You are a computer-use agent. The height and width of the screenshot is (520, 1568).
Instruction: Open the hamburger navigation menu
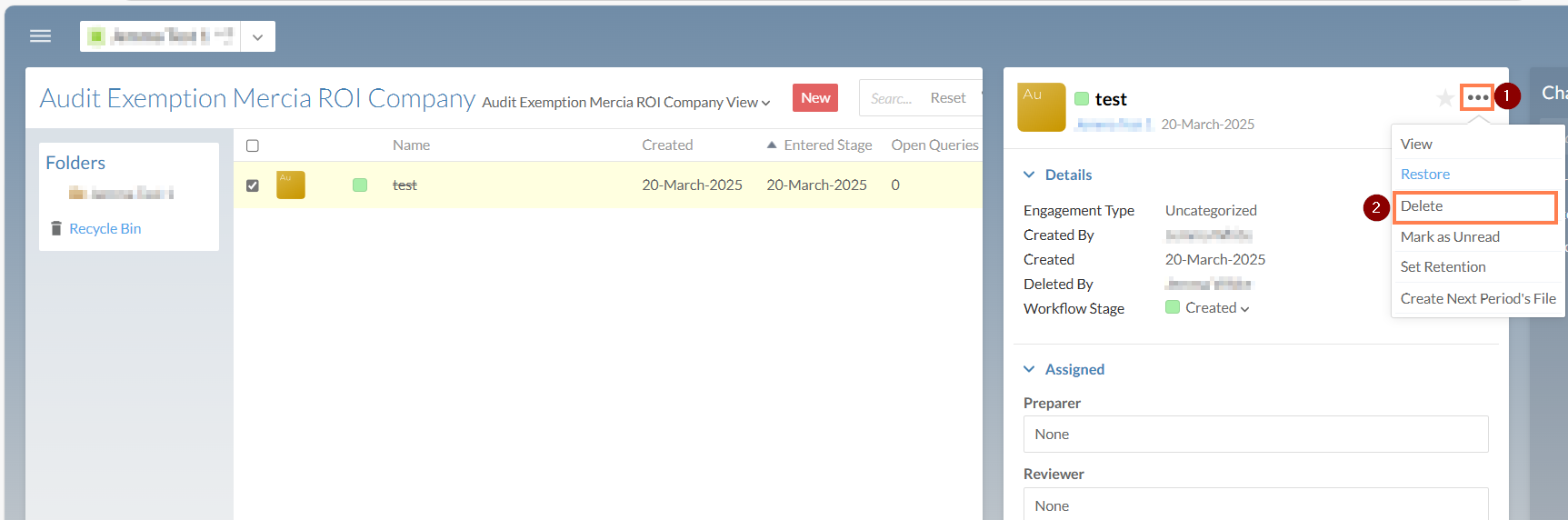[40, 36]
